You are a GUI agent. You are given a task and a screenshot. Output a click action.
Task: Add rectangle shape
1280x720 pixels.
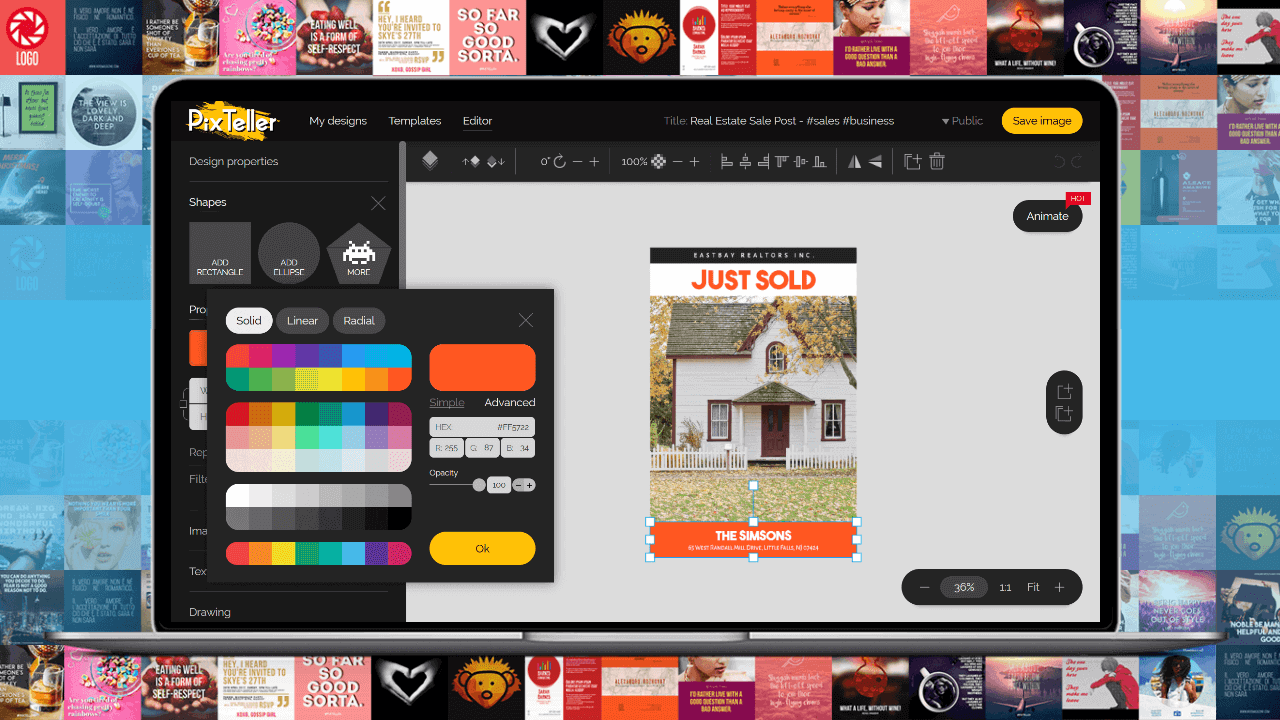(220, 253)
